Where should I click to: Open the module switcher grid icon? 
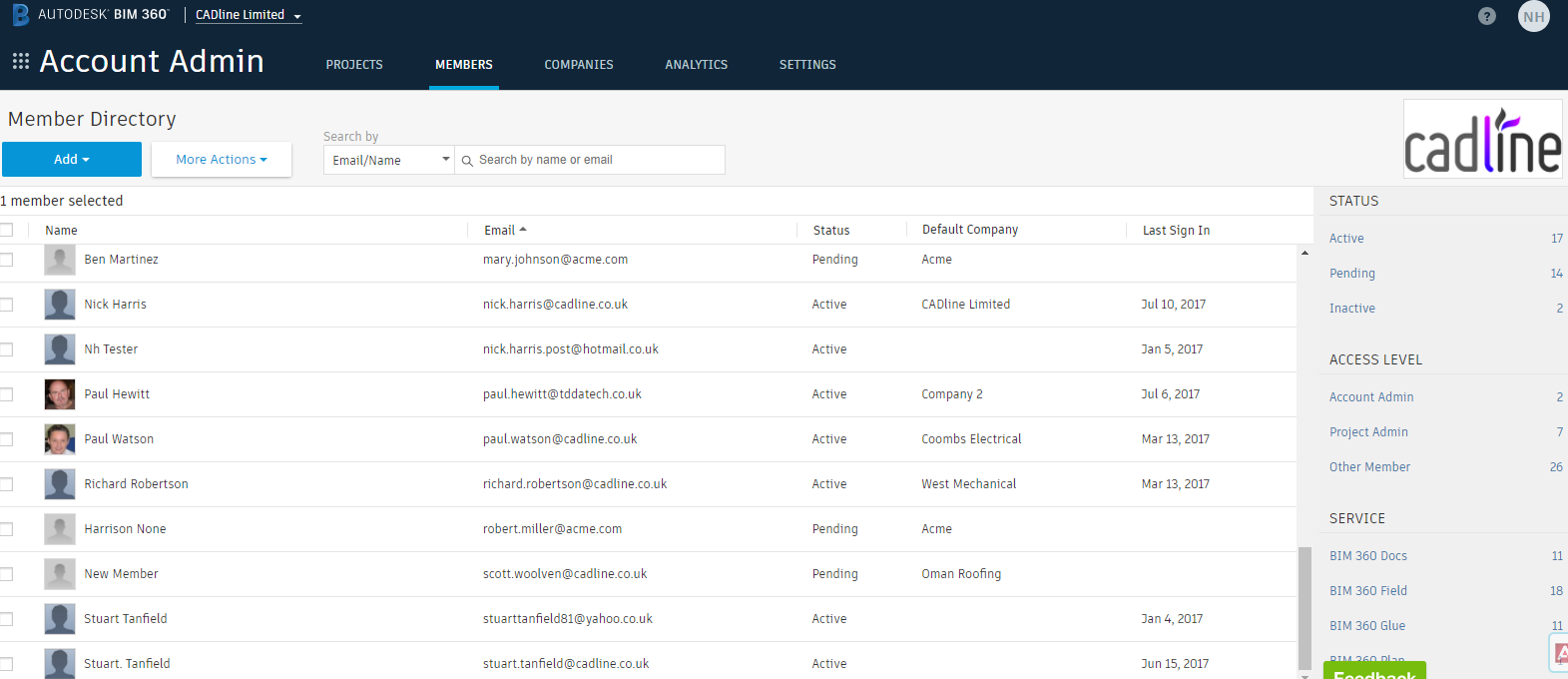(x=20, y=62)
